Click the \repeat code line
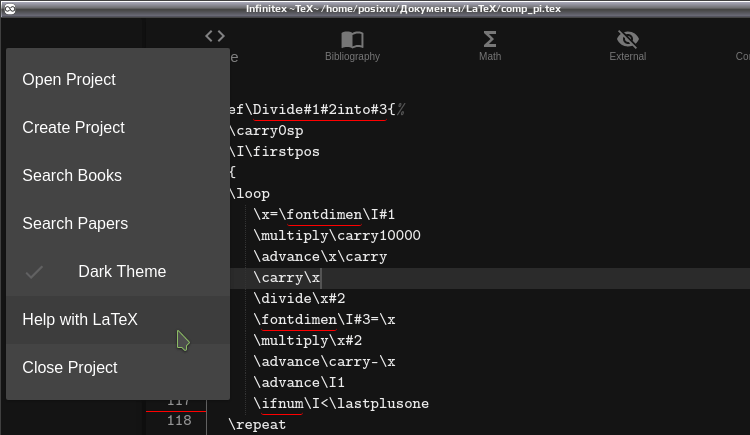 click(257, 424)
